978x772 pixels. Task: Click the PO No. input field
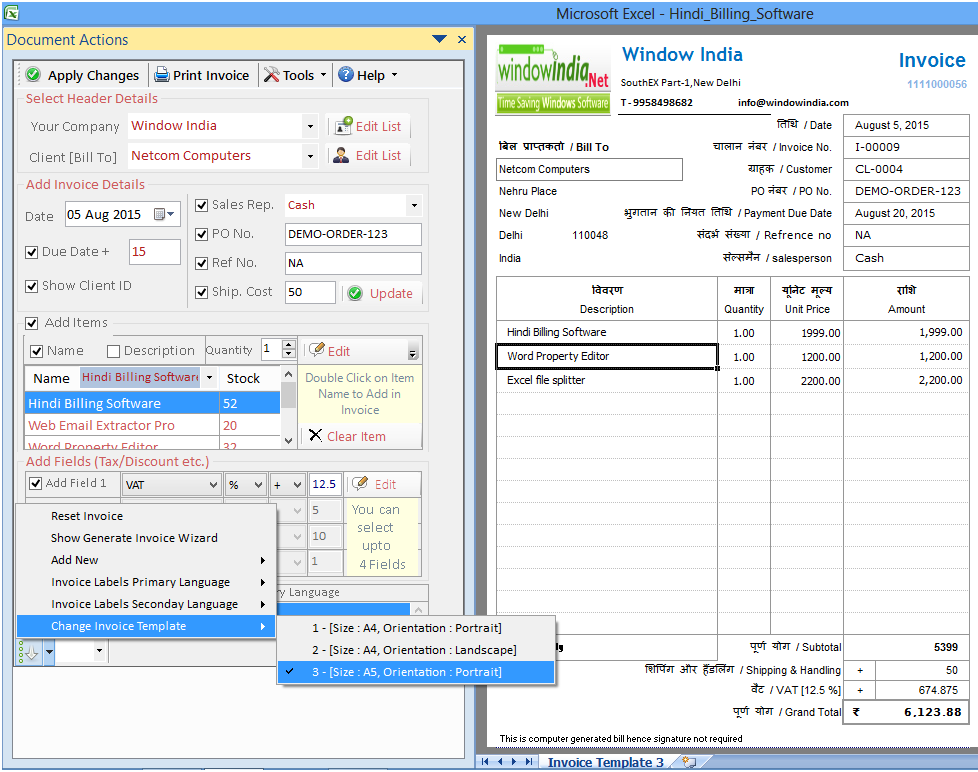(353, 234)
